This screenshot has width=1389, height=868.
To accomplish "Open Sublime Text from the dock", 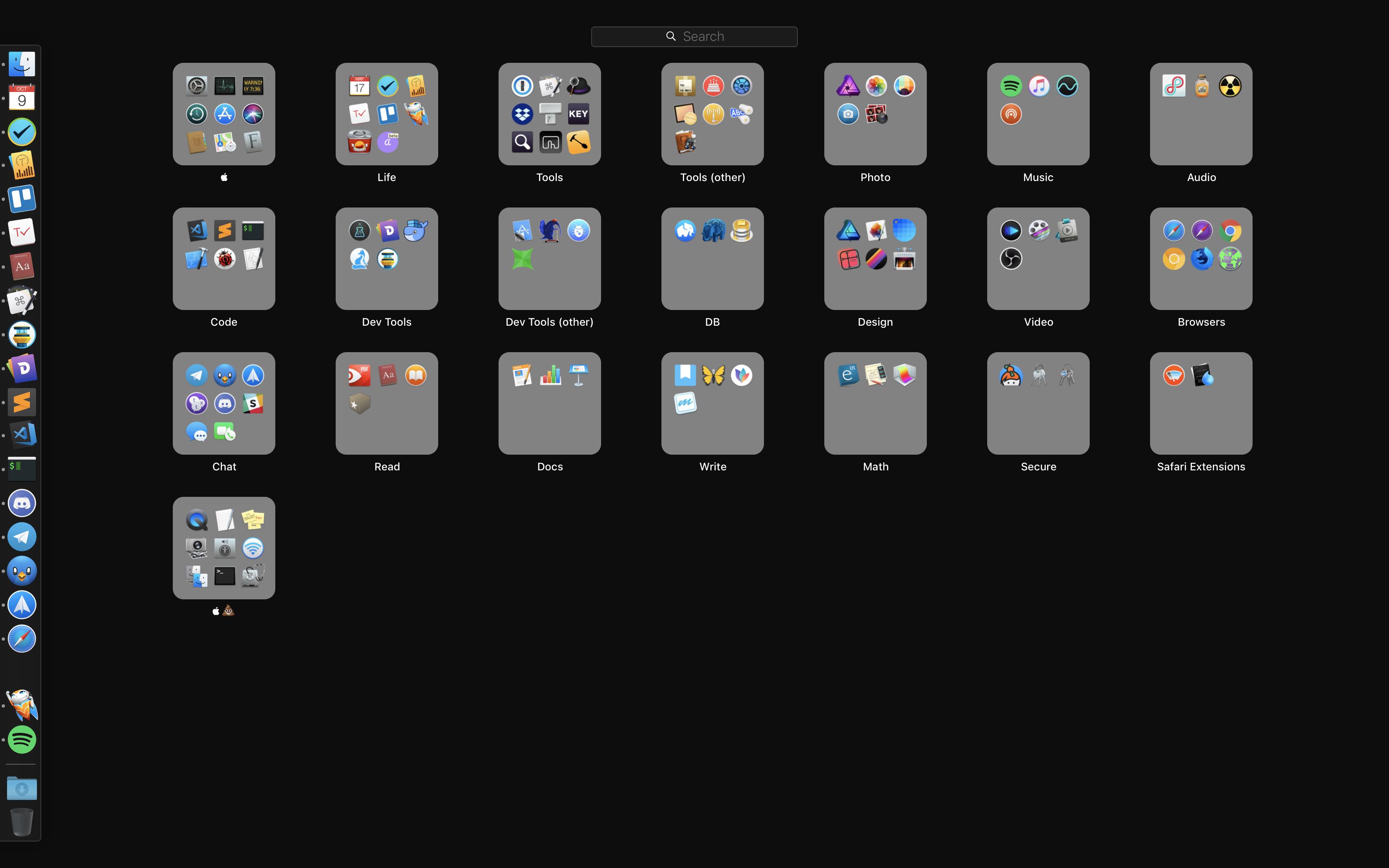I will coord(22,402).
